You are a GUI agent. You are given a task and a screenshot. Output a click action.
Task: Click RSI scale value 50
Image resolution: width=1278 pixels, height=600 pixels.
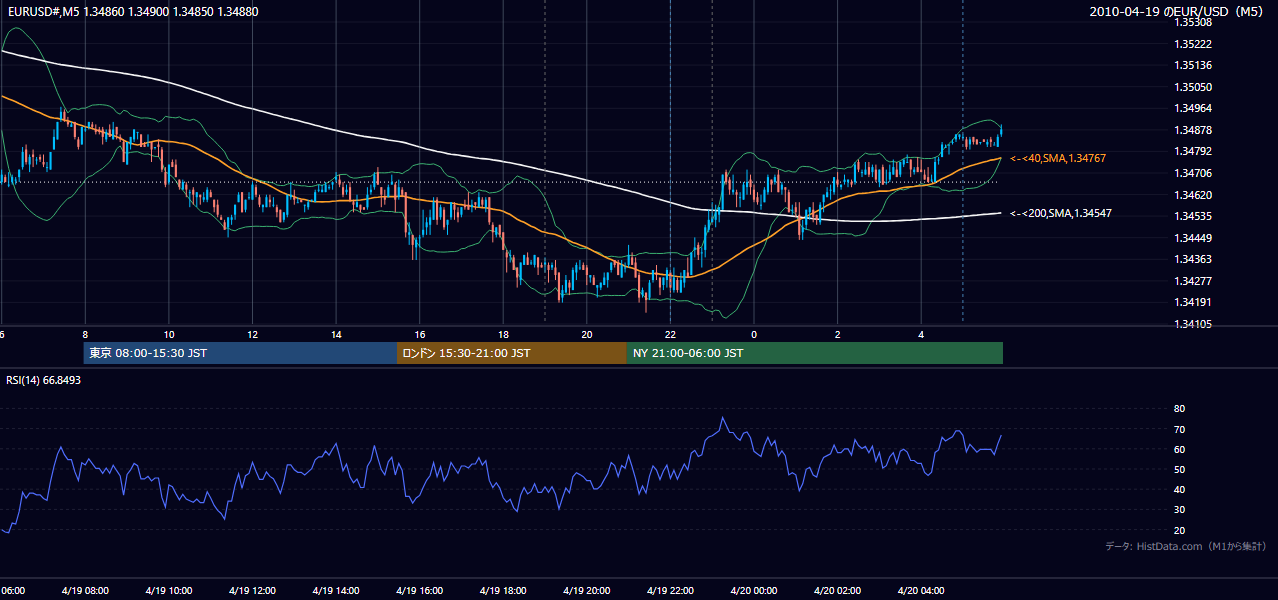coord(1179,469)
